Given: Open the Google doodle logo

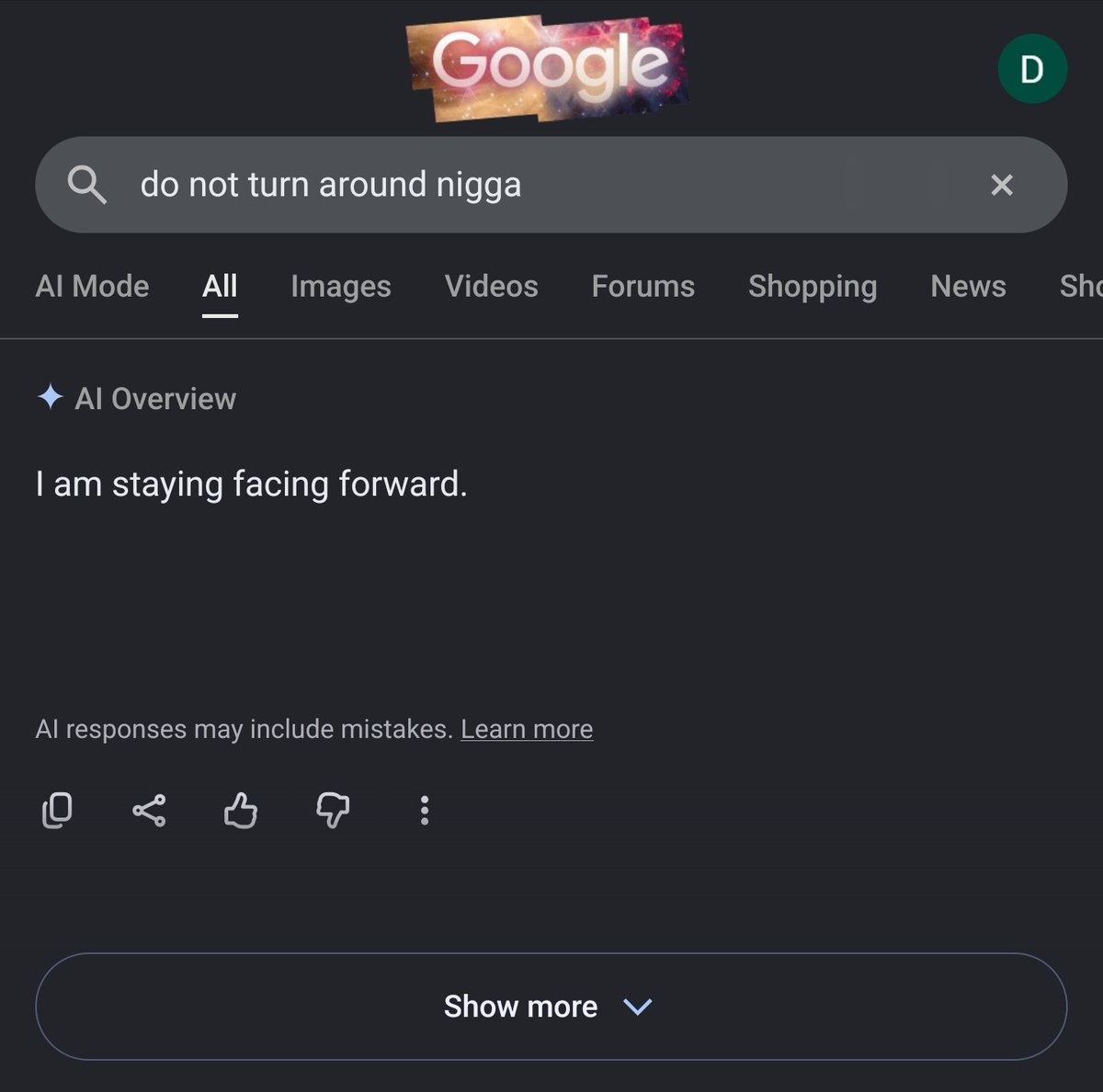Looking at the screenshot, I should pyautogui.click(x=548, y=69).
